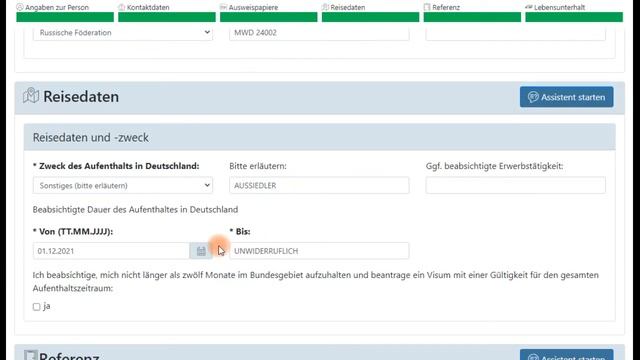Image resolution: width=640 pixels, height=360 pixels.
Task: Click the person icon beside 'Angaben zur Person'
Action: [x=20, y=7]
